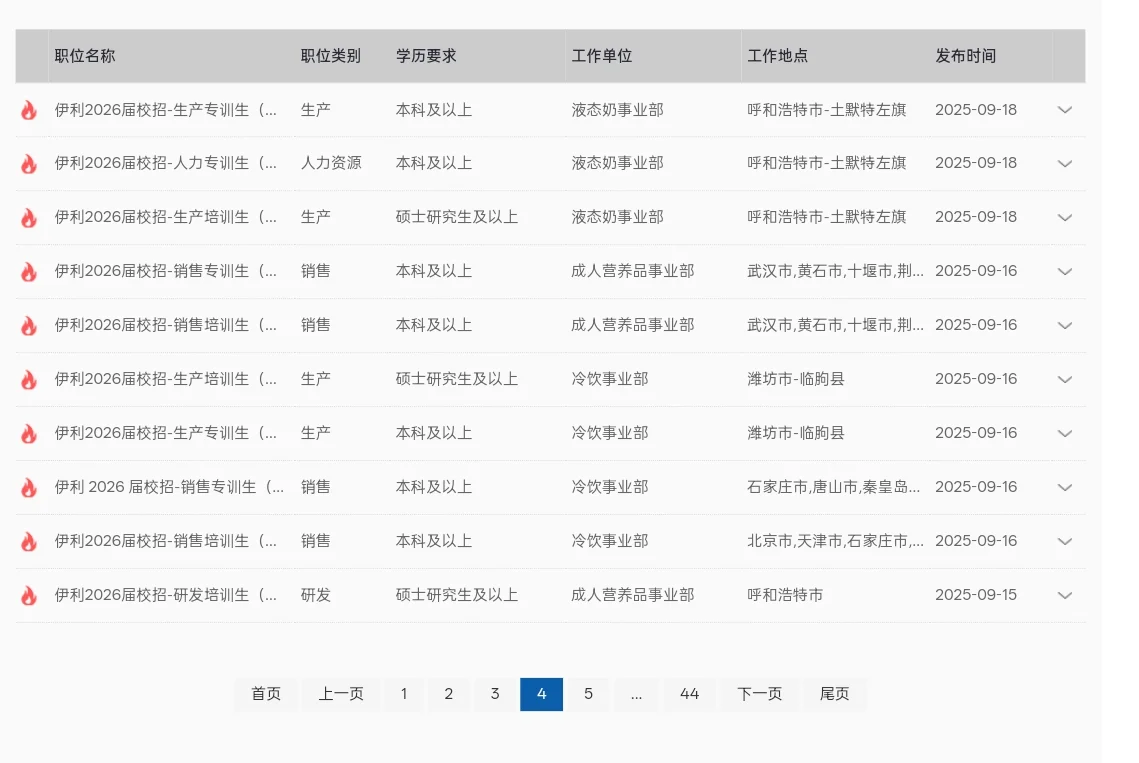Jump to page 5

point(588,694)
